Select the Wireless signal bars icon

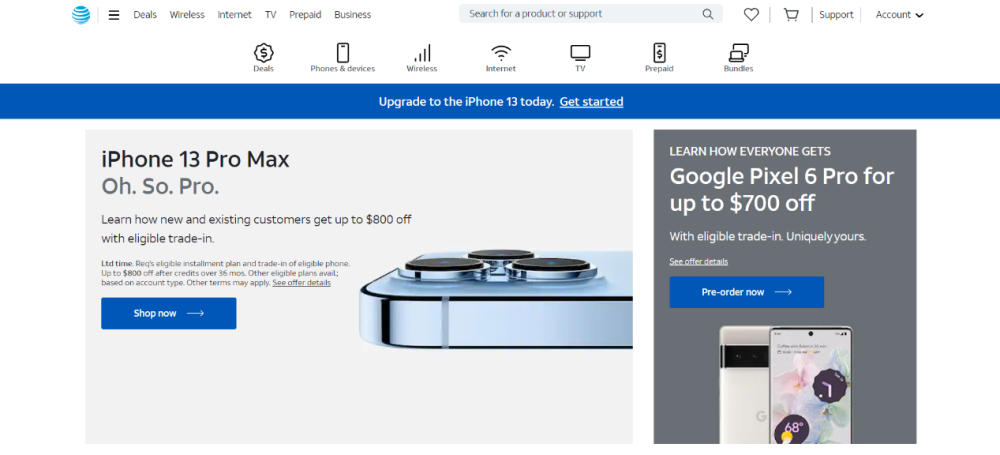pos(422,53)
